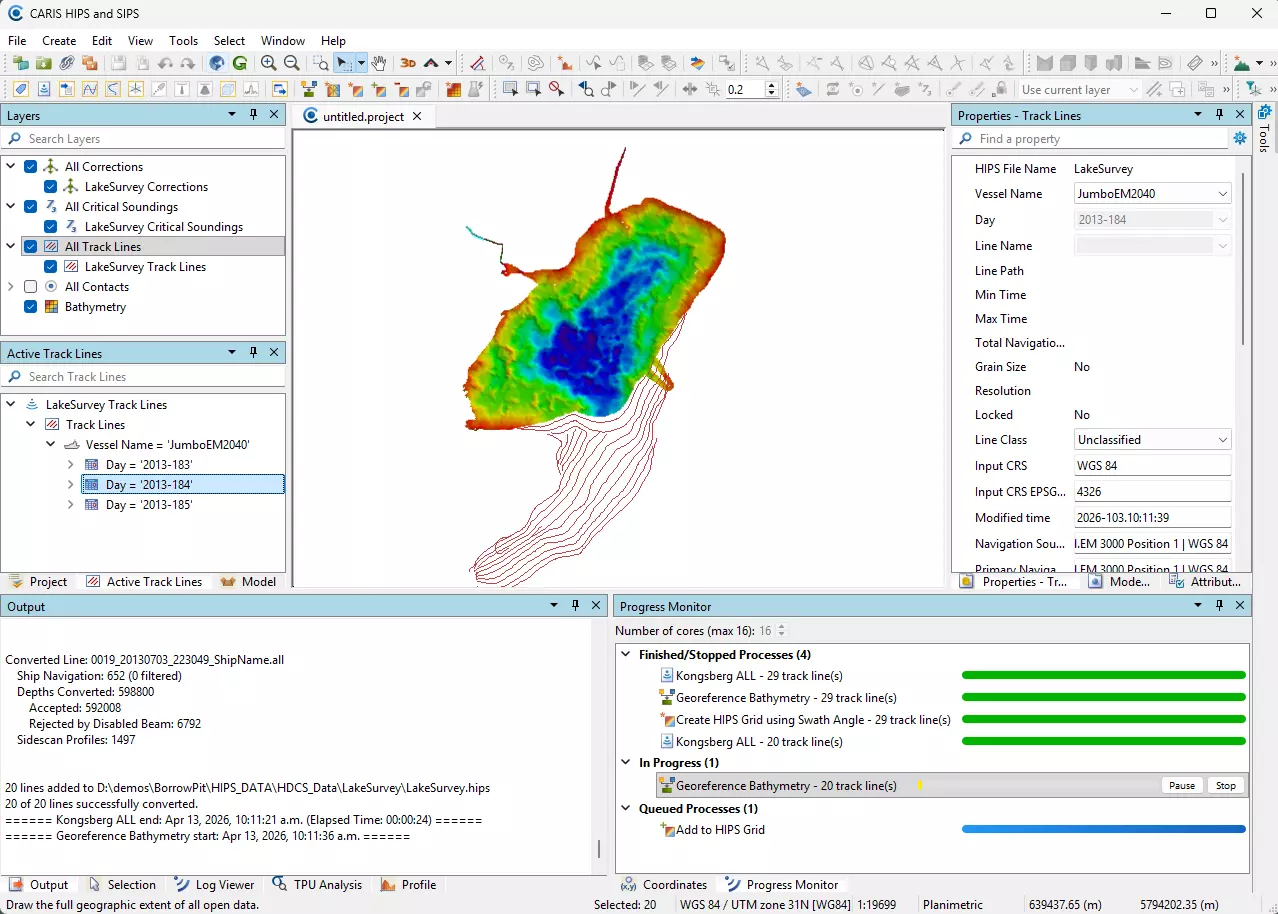Select the Pan hand tool
The image size is (1278, 914).
379,63
